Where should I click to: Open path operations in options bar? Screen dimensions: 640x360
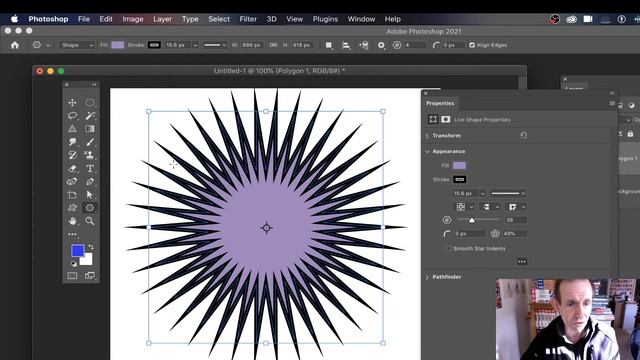coord(329,45)
